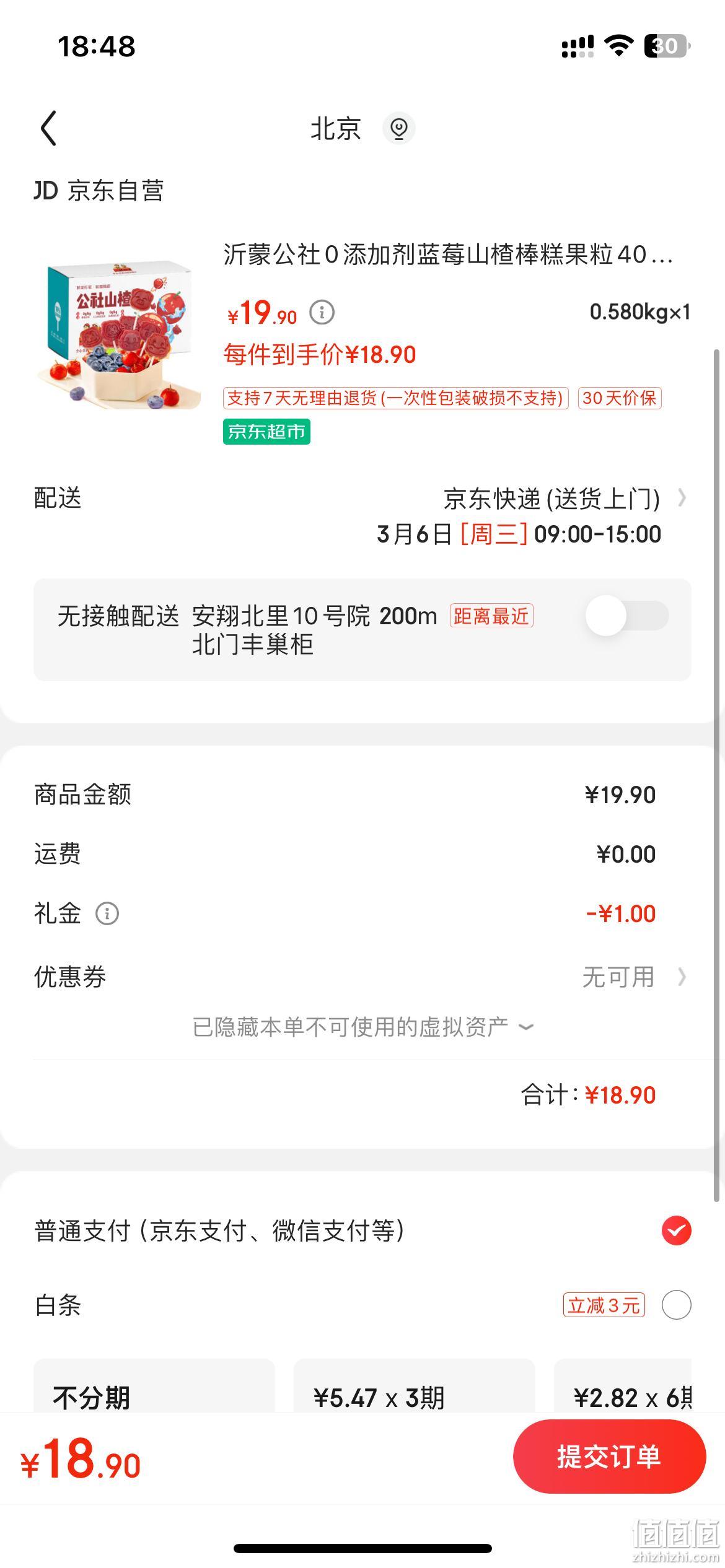Open 京东快递 delivery options chevron
The width and height of the screenshot is (725, 1568).
[x=682, y=498]
